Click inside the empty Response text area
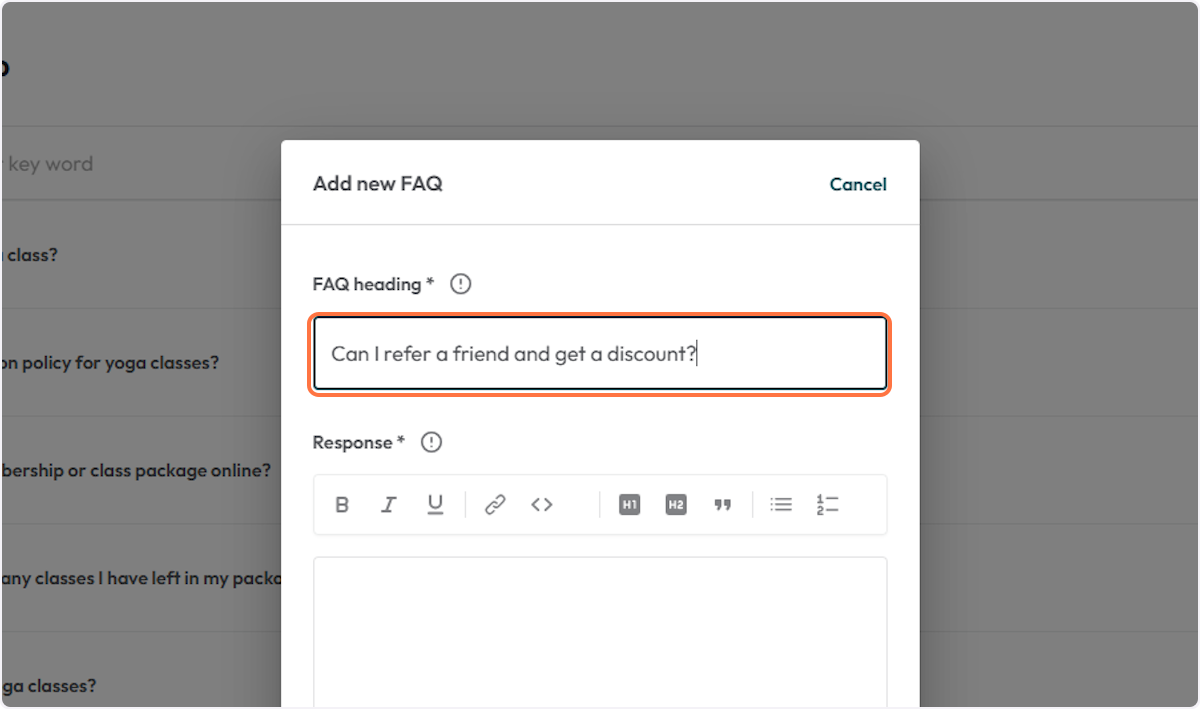1200x709 pixels. 600,630
